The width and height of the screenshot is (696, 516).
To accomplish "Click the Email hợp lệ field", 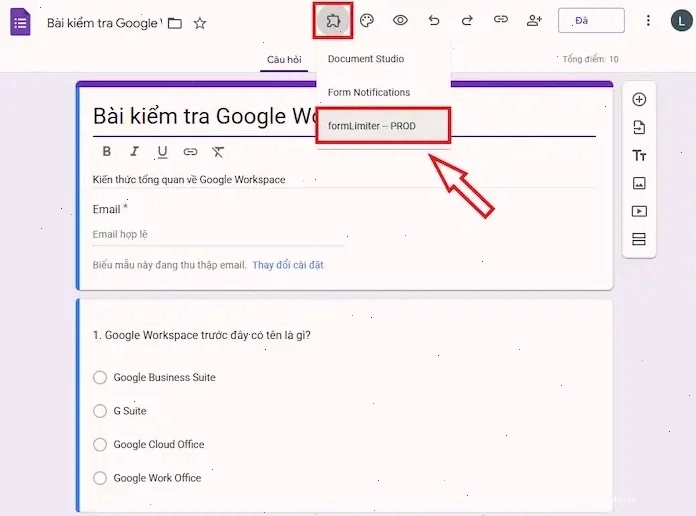I will click(218, 234).
